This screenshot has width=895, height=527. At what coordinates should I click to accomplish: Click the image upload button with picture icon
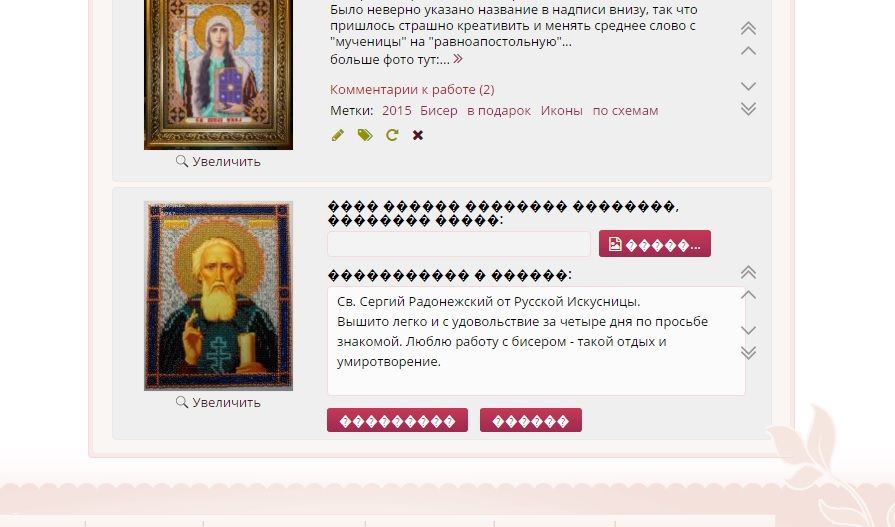click(655, 244)
